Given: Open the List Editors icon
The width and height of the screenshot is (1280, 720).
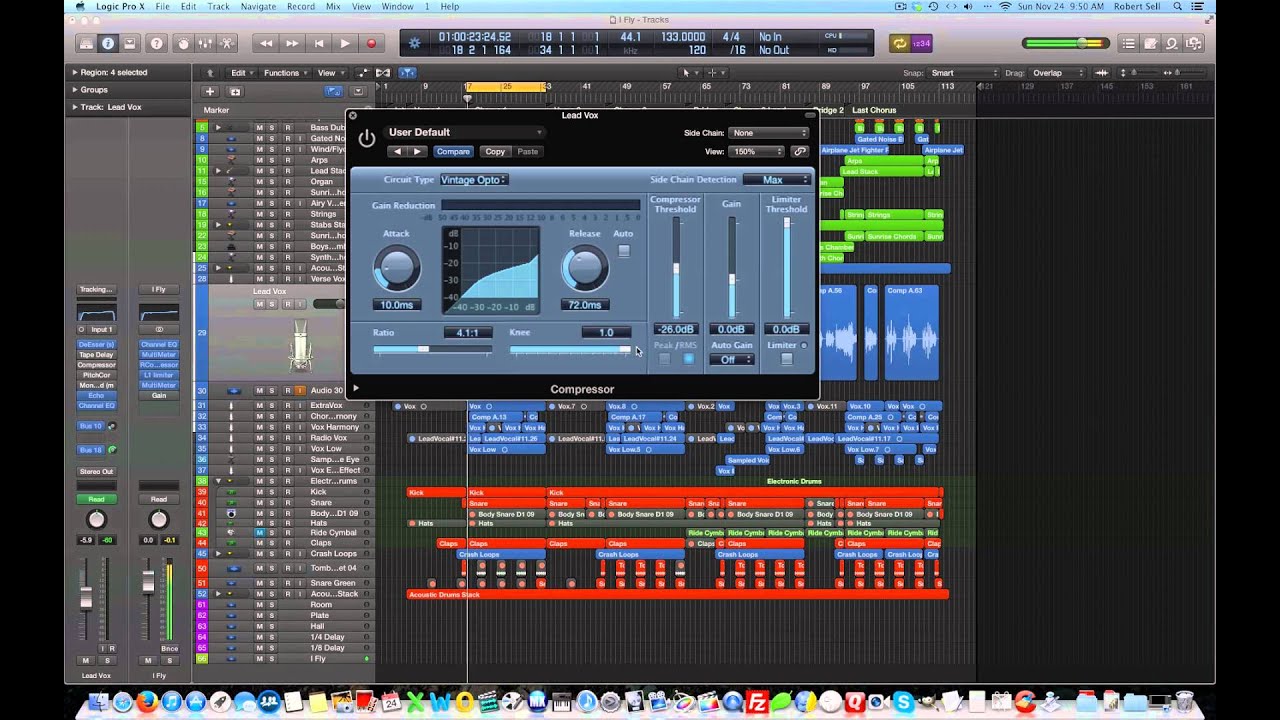Looking at the screenshot, I should click(x=1129, y=43).
